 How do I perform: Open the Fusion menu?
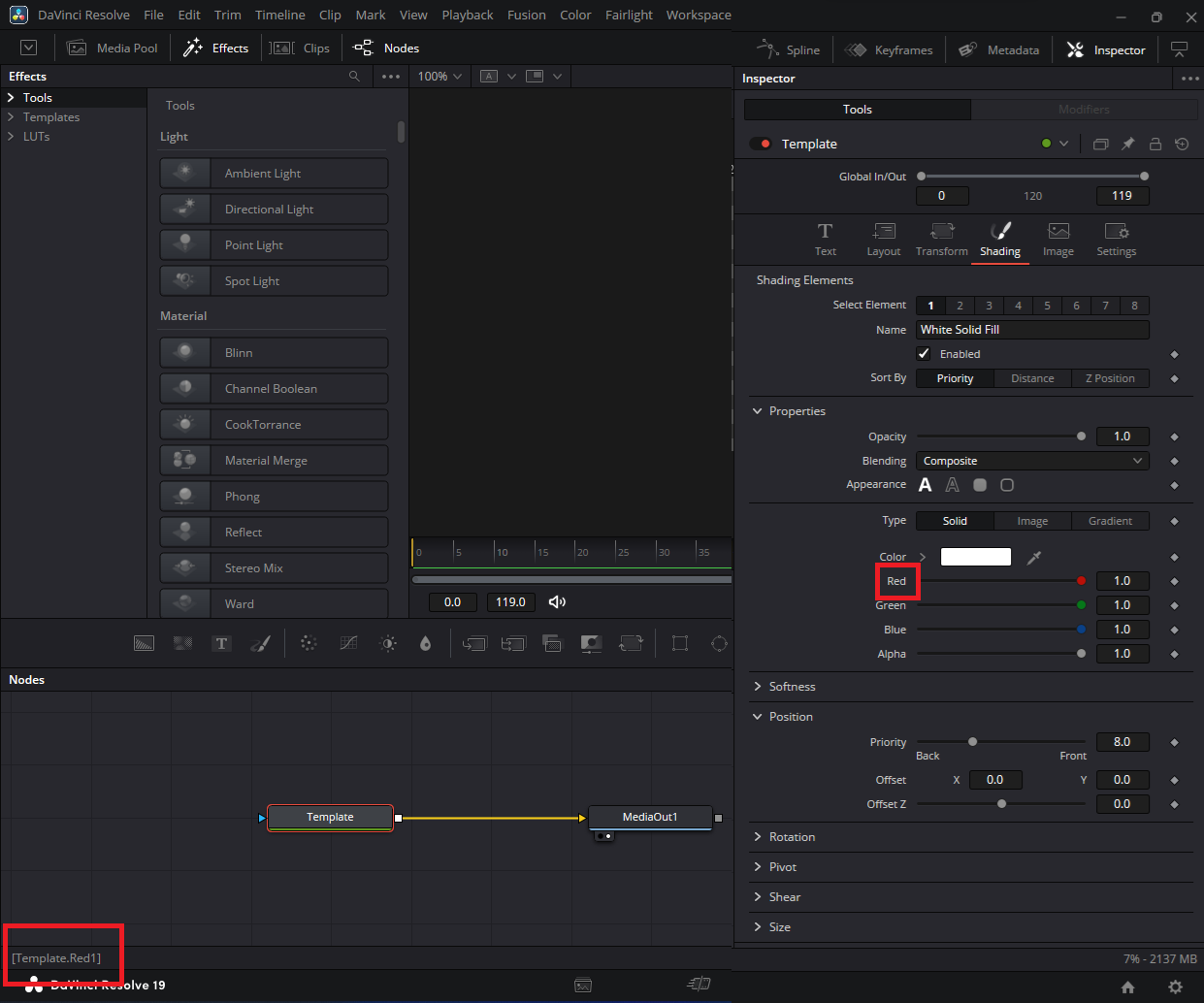point(526,15)
